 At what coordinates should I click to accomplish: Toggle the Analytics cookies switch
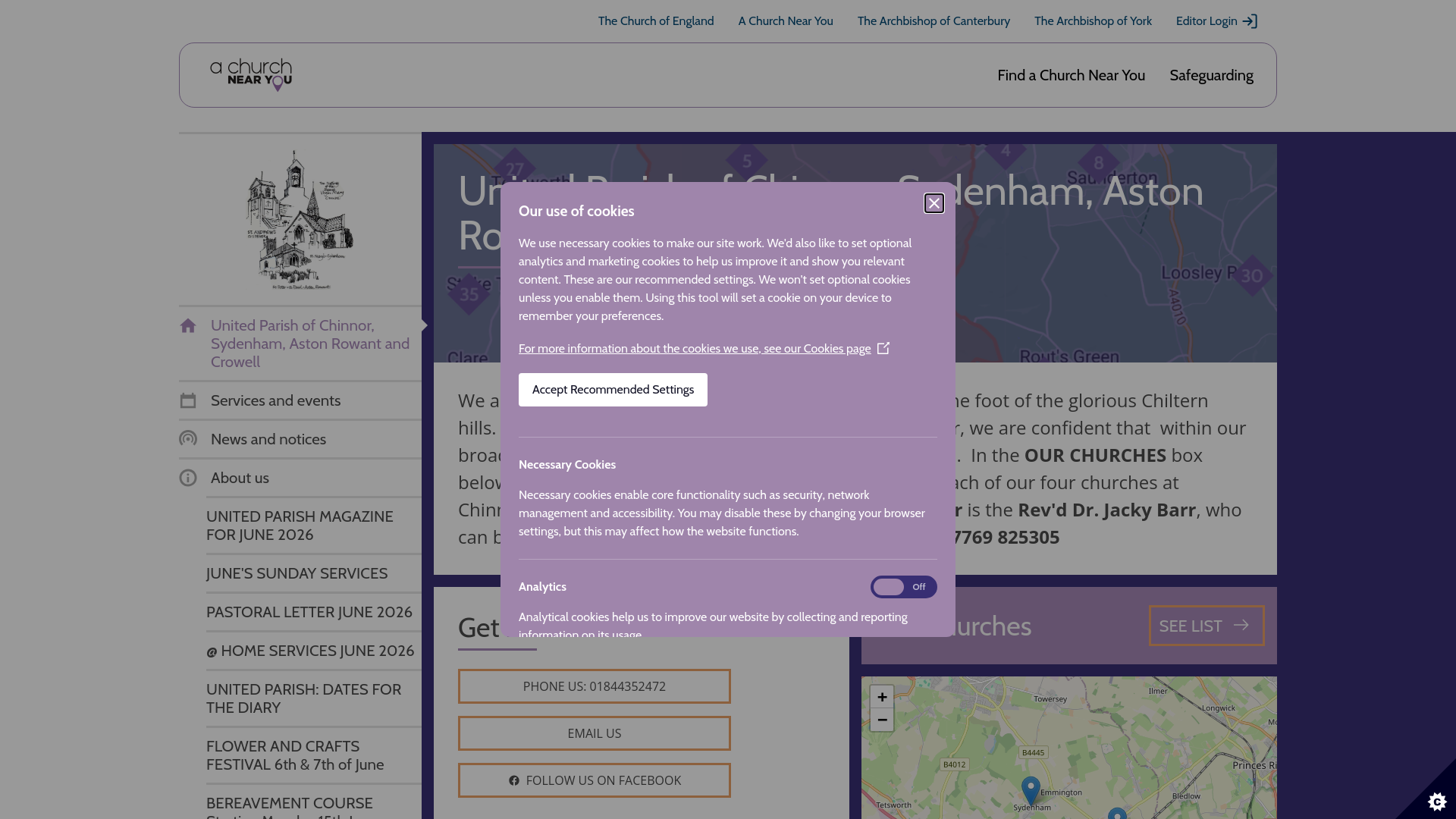click(903, 587)
